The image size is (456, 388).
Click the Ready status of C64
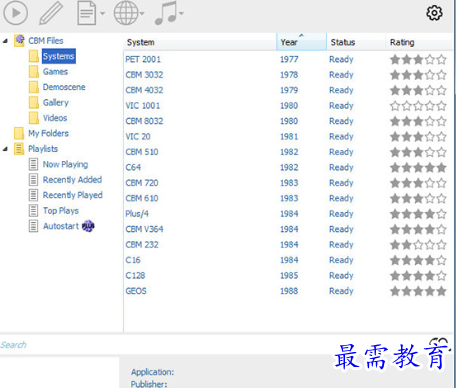[341, 167]
